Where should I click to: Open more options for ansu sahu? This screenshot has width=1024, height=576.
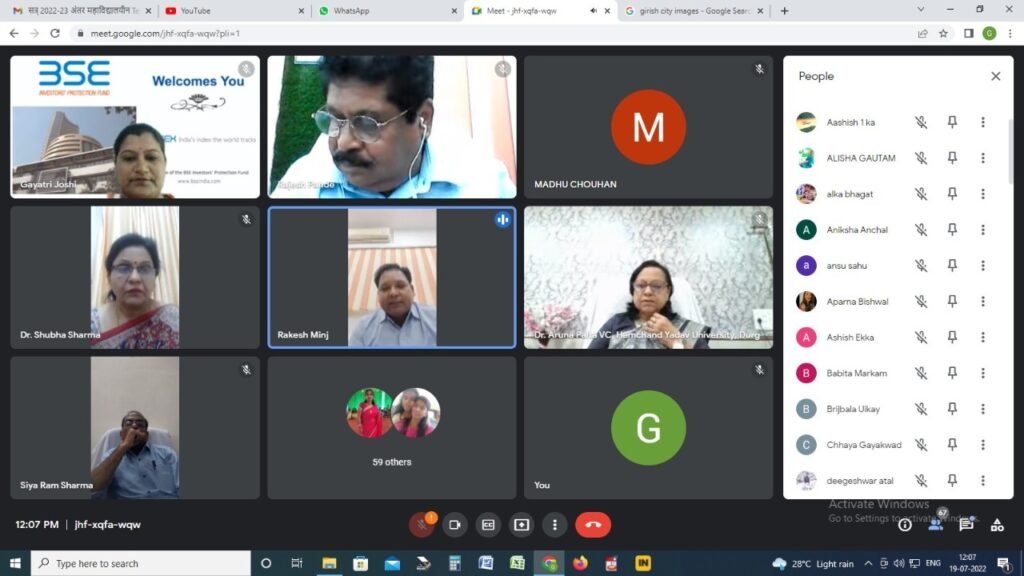coord(983,266)
